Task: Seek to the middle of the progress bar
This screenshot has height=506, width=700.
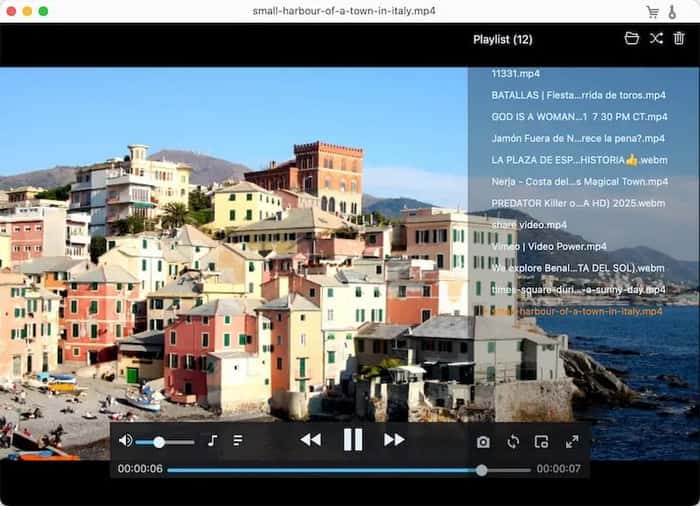Action: [349, 470]
